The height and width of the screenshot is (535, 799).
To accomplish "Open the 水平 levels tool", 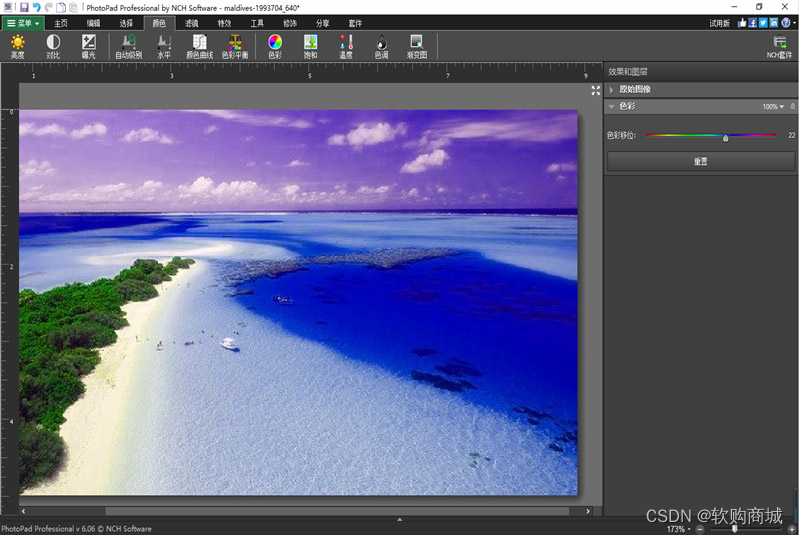I will coord(164,46).
